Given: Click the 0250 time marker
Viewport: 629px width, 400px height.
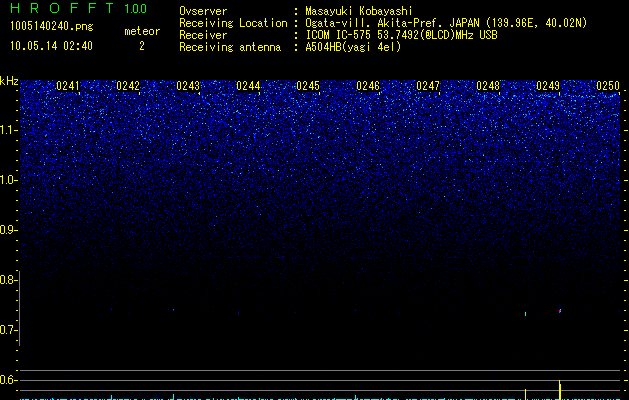Looking at the screenshot, I should point(608,86).
